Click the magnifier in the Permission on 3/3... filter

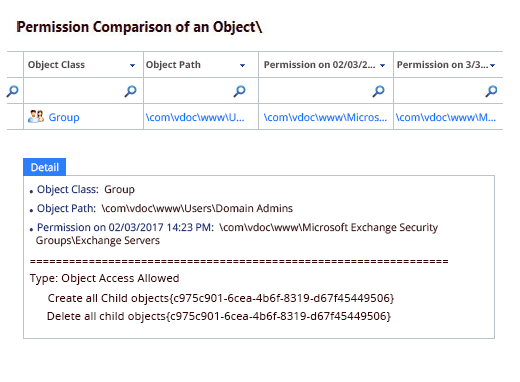(x=491, y=91)
